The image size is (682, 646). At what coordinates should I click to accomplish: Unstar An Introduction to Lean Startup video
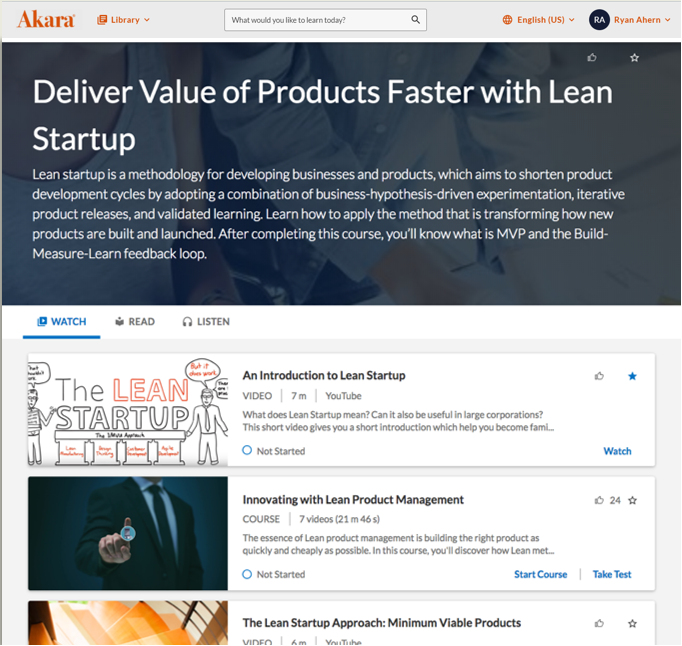pos(632,376)
